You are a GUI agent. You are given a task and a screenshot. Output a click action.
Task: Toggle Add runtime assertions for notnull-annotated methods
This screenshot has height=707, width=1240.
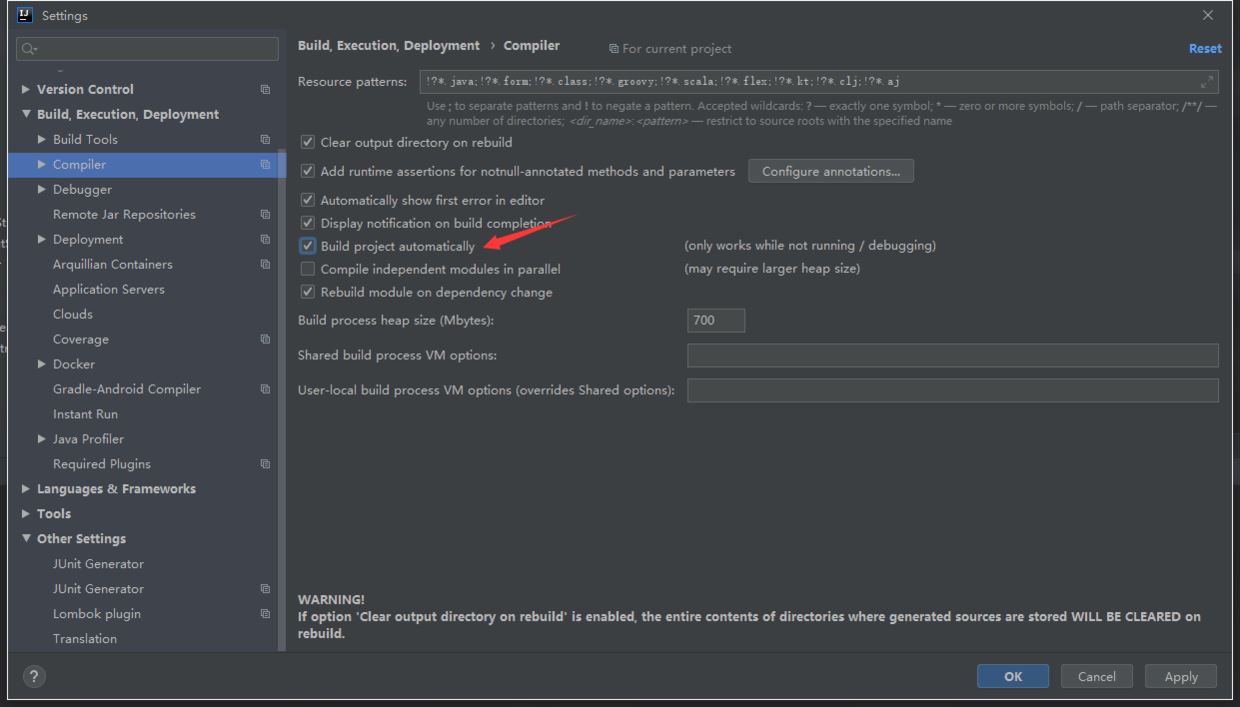tap(308, 172)
